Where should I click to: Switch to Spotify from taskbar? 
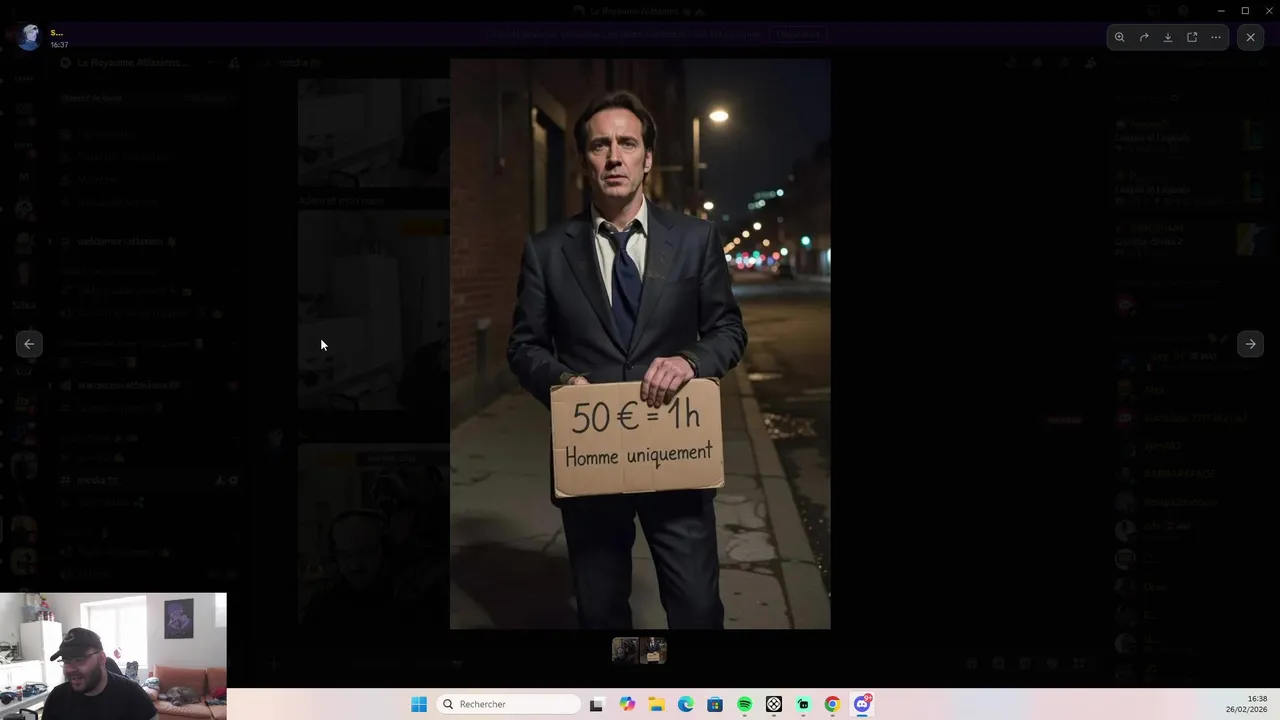point(745,704)
